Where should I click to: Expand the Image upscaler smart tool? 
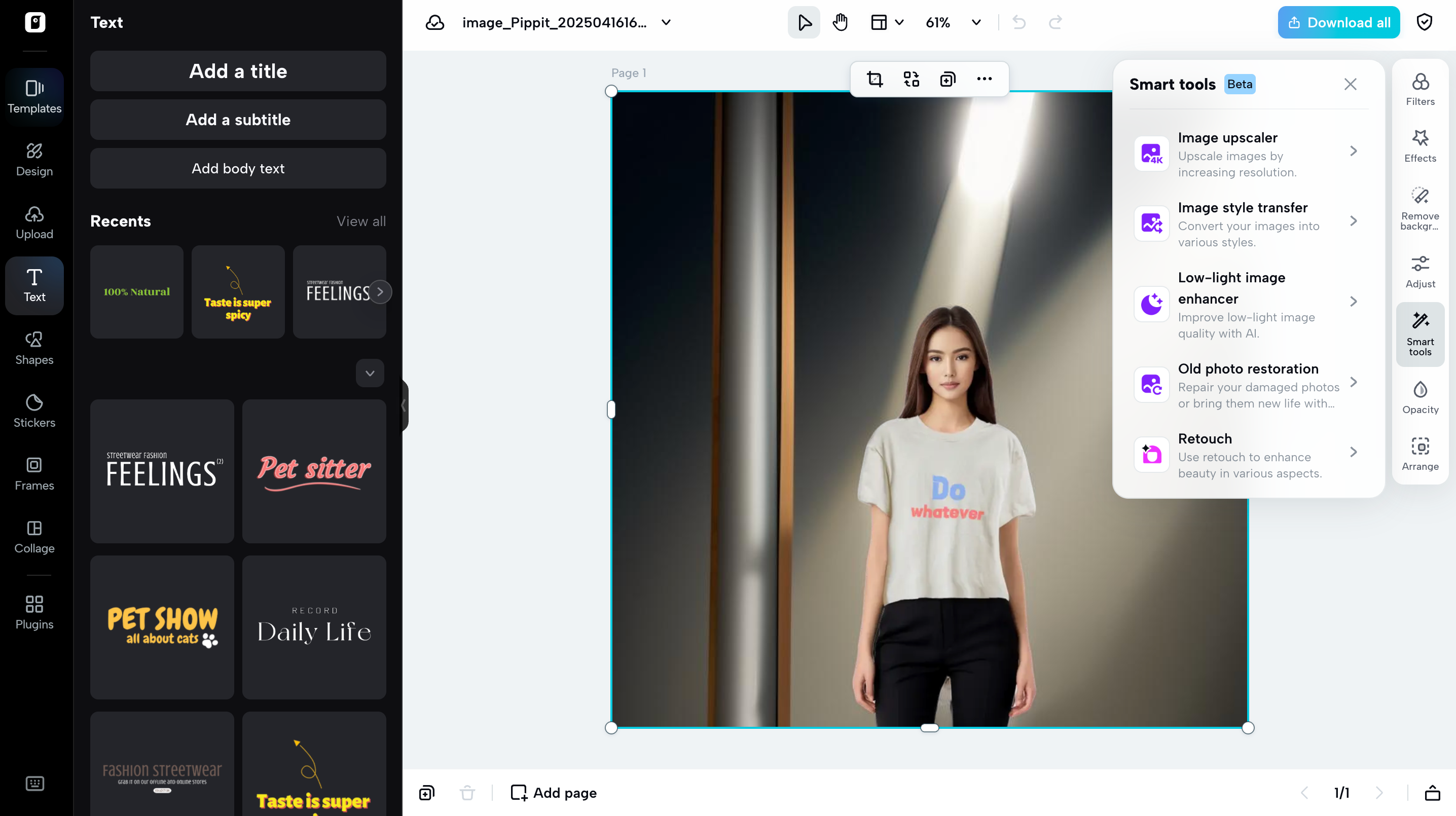1353,151
